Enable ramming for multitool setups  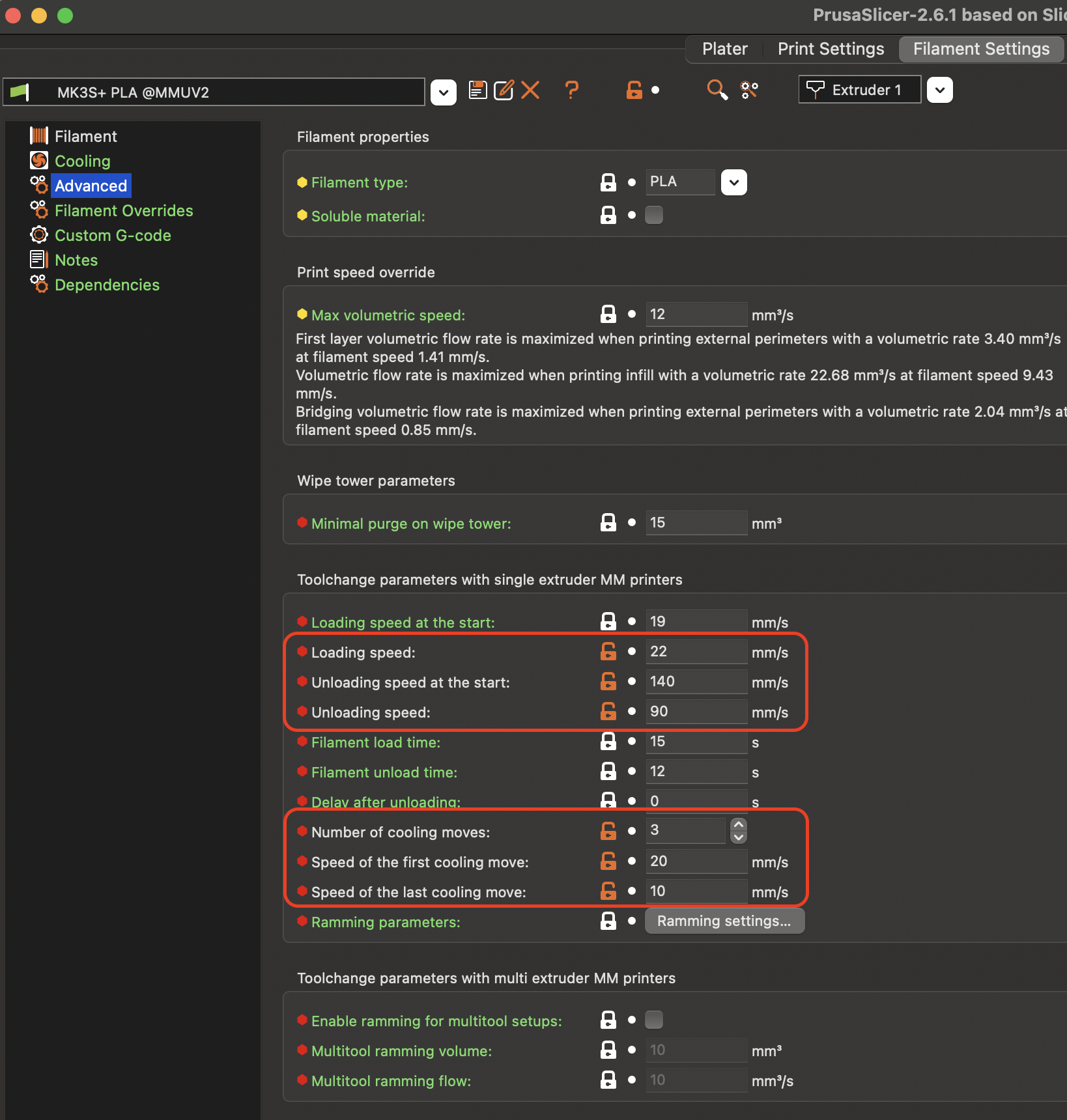coord(653,1020)
